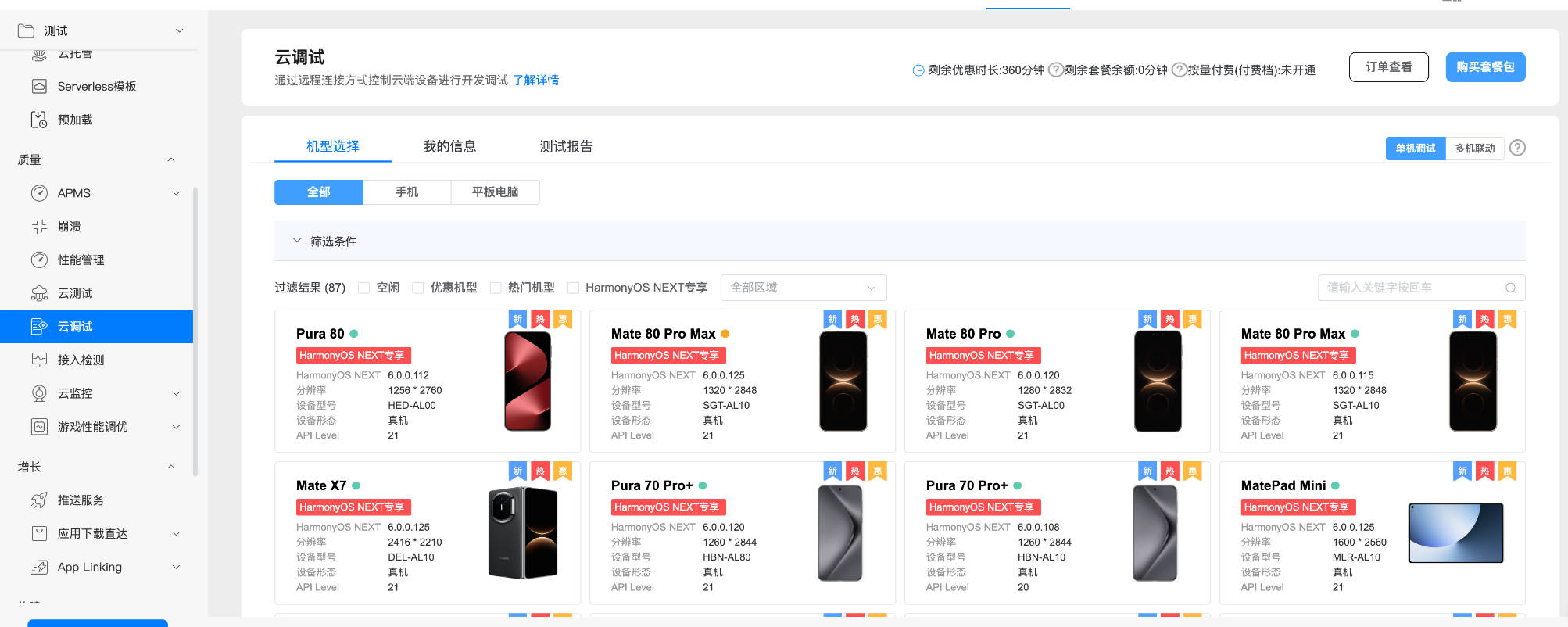Expand the App Linking submenu
1568x627 pixels.
[176, 567]
